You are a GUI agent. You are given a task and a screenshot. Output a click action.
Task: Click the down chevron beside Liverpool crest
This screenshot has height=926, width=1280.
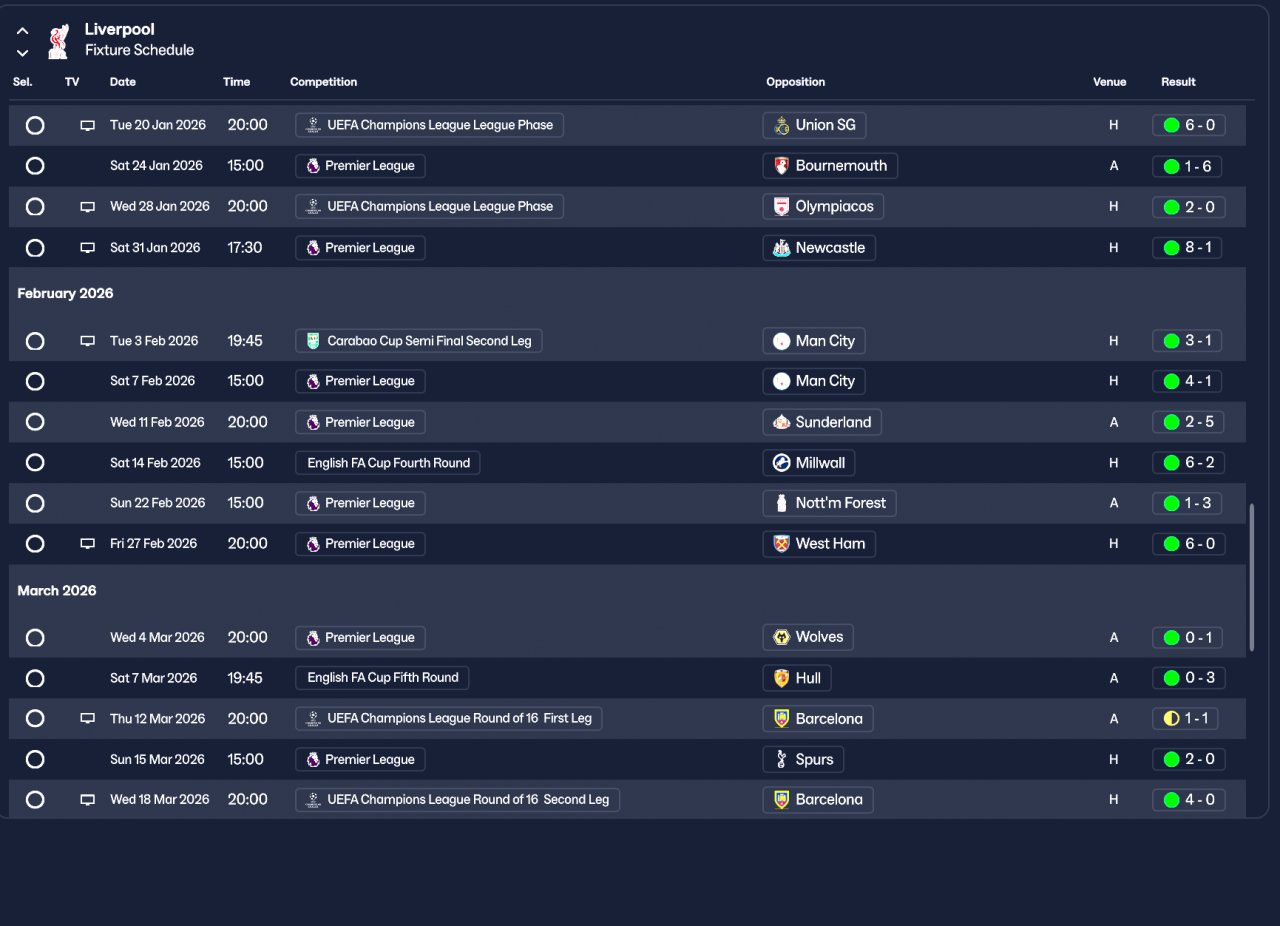click(x=22, y=53)
